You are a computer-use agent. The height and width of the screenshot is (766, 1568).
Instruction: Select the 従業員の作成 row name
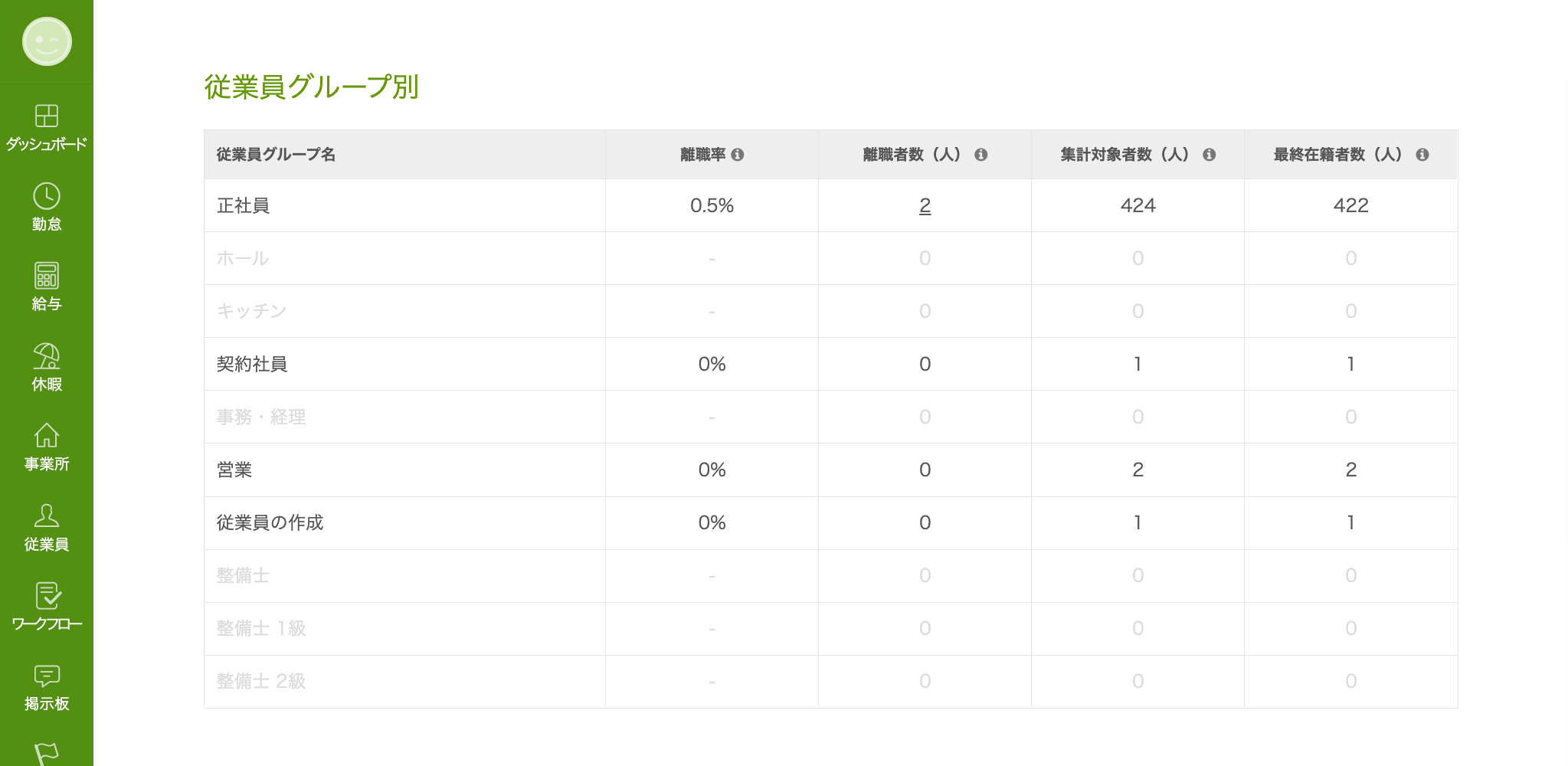[270, 522]
